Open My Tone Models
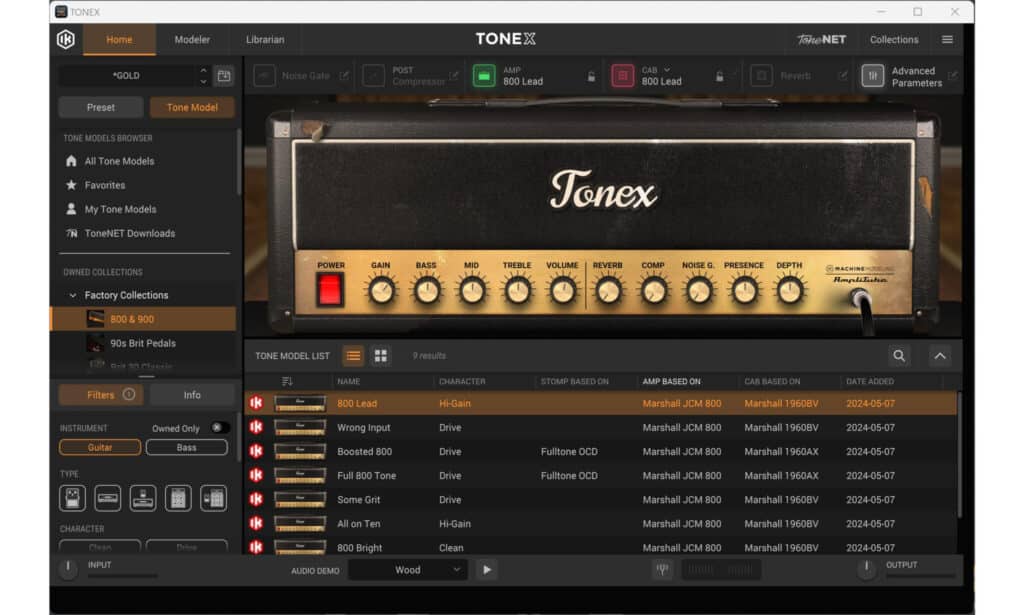This screenshot has width=1024, height=615. tap(112, 210)
